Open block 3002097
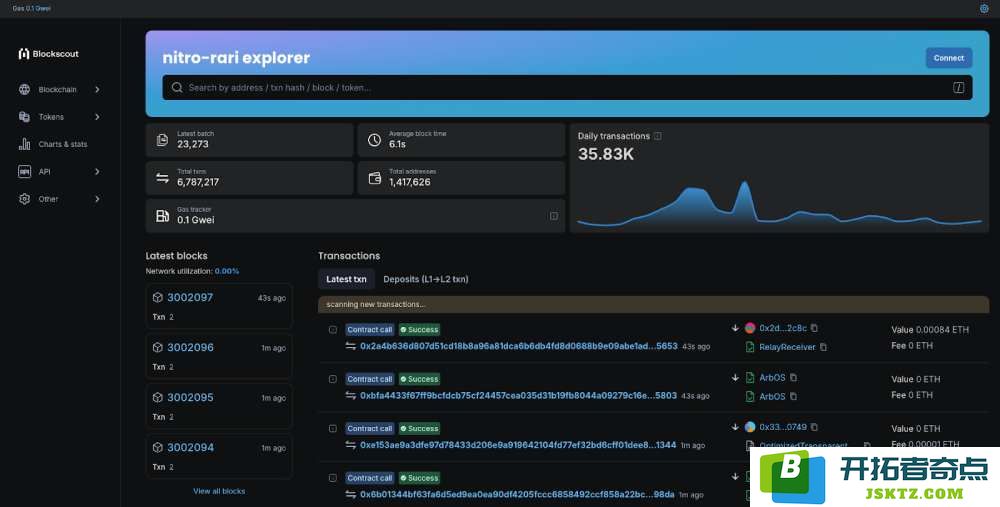The image size is (1000, 507). (189, 297)
